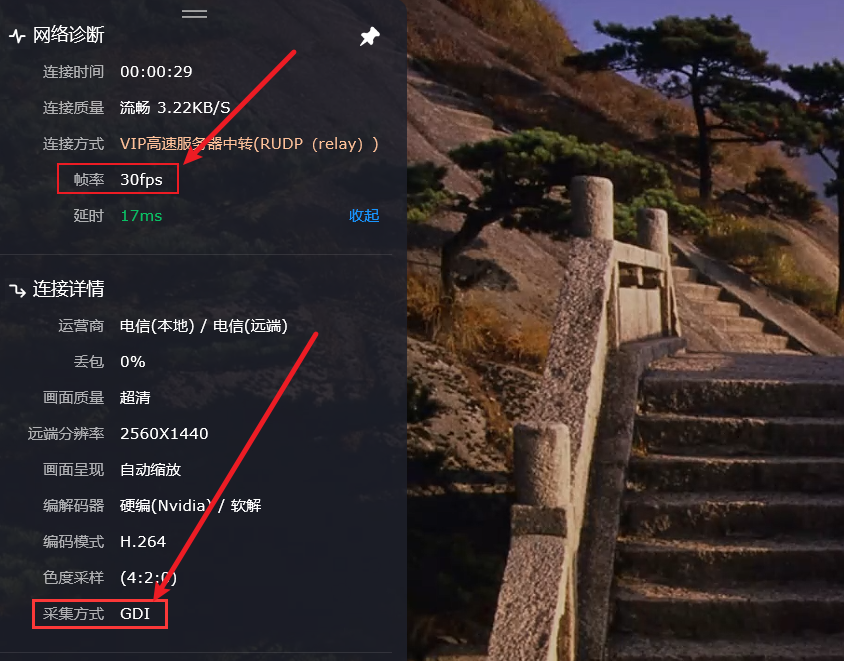Click the 流畅 3.22KB/S quality value
844x661 pixels.
click(175, 108)
